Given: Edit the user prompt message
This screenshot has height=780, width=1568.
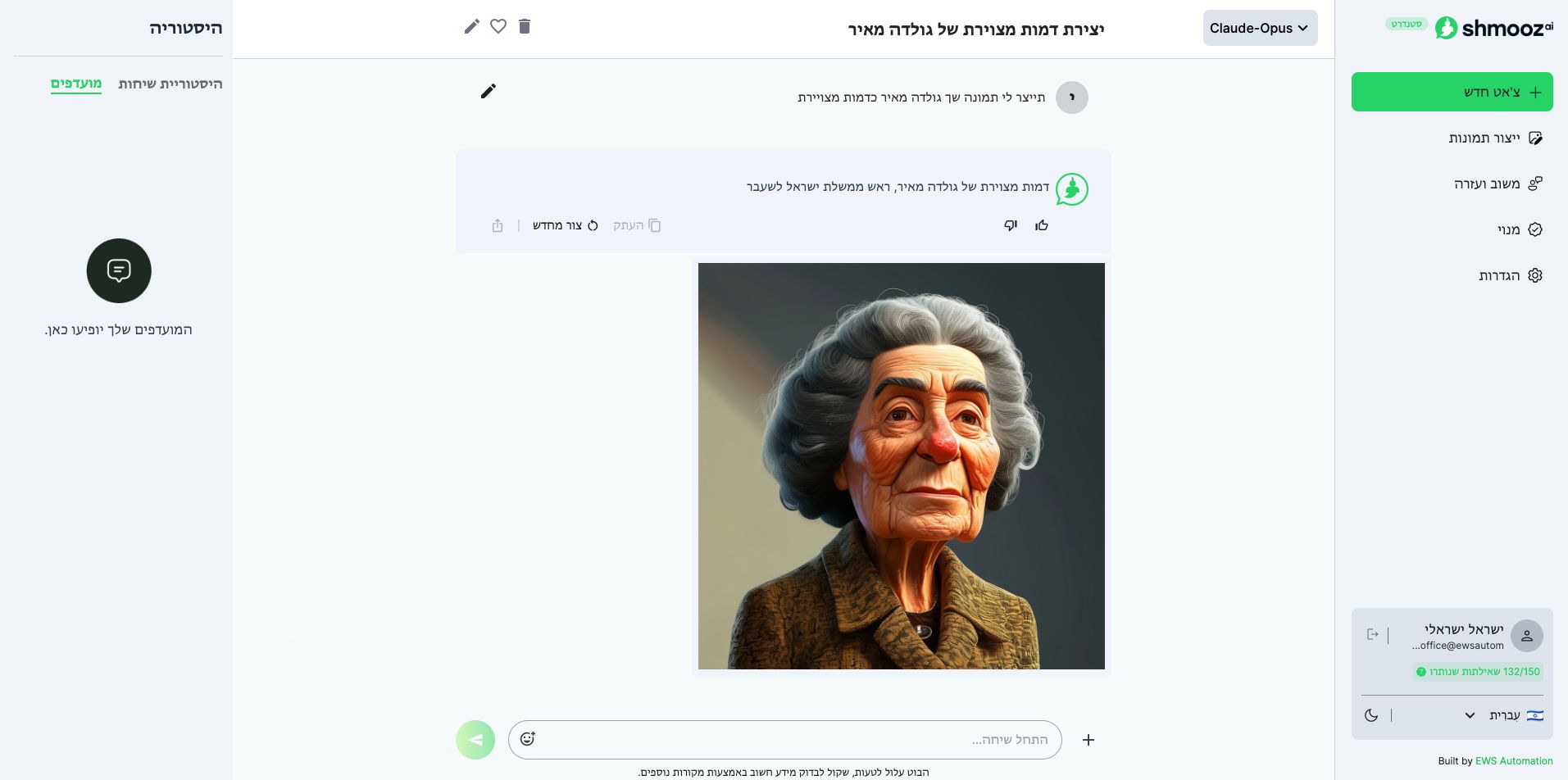Looking at the screenshot, I should tap(489, 91).
